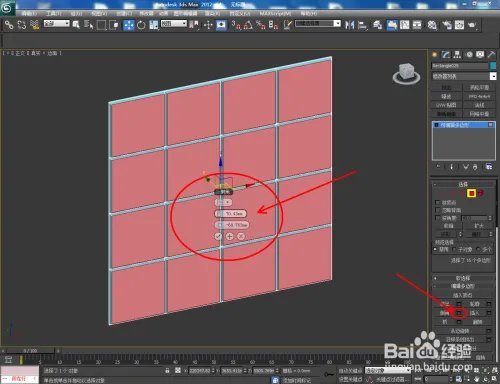Click the Configure Modifier Sets icon
Screen dimensions: 500x384
(489, 167)
